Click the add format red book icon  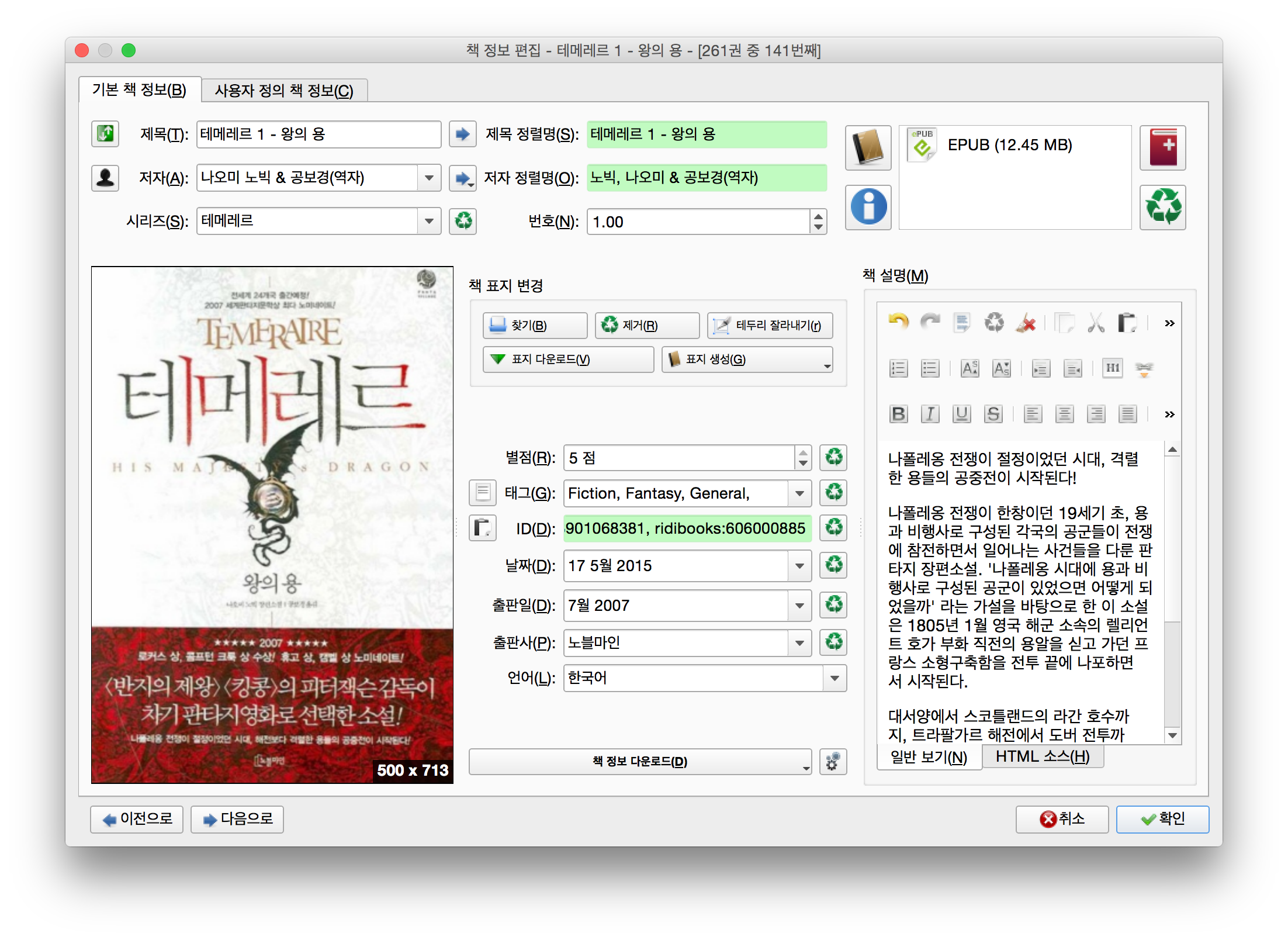coord(1162,148)
